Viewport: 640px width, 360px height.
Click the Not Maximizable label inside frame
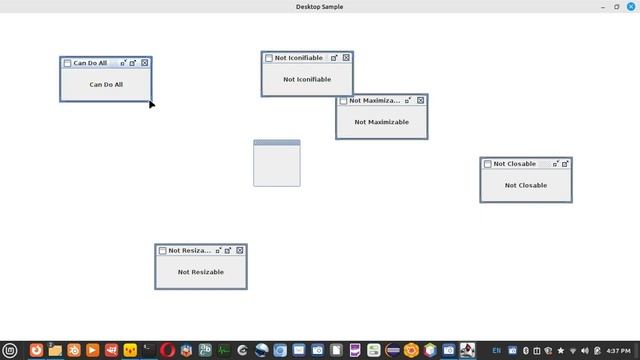click(382, 122)
